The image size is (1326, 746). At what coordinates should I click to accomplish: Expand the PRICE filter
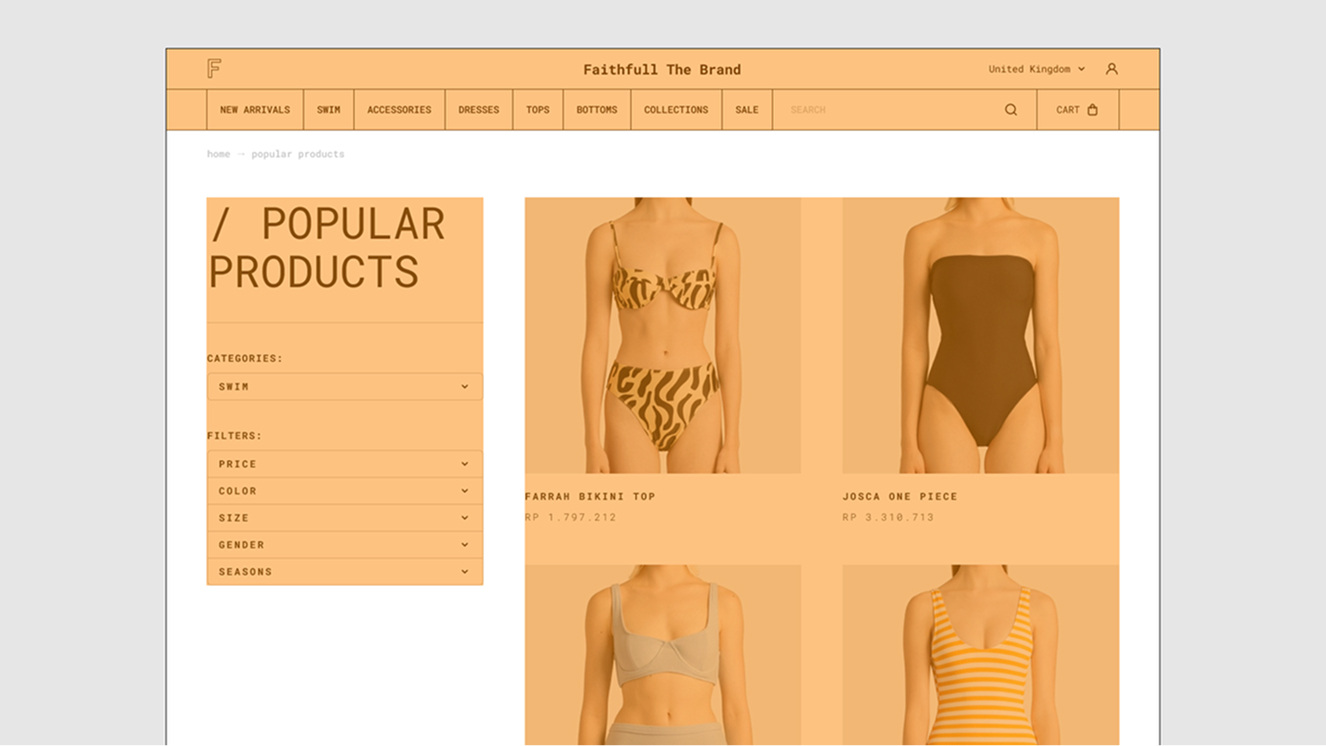click(344, 464)
